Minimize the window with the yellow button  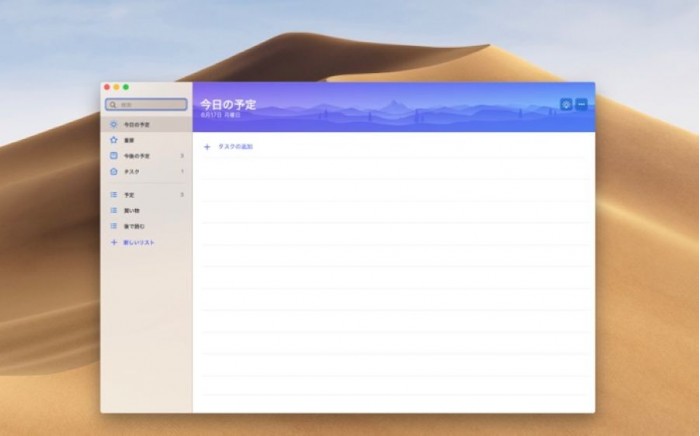pyautogui.click(x=116, y=88)
